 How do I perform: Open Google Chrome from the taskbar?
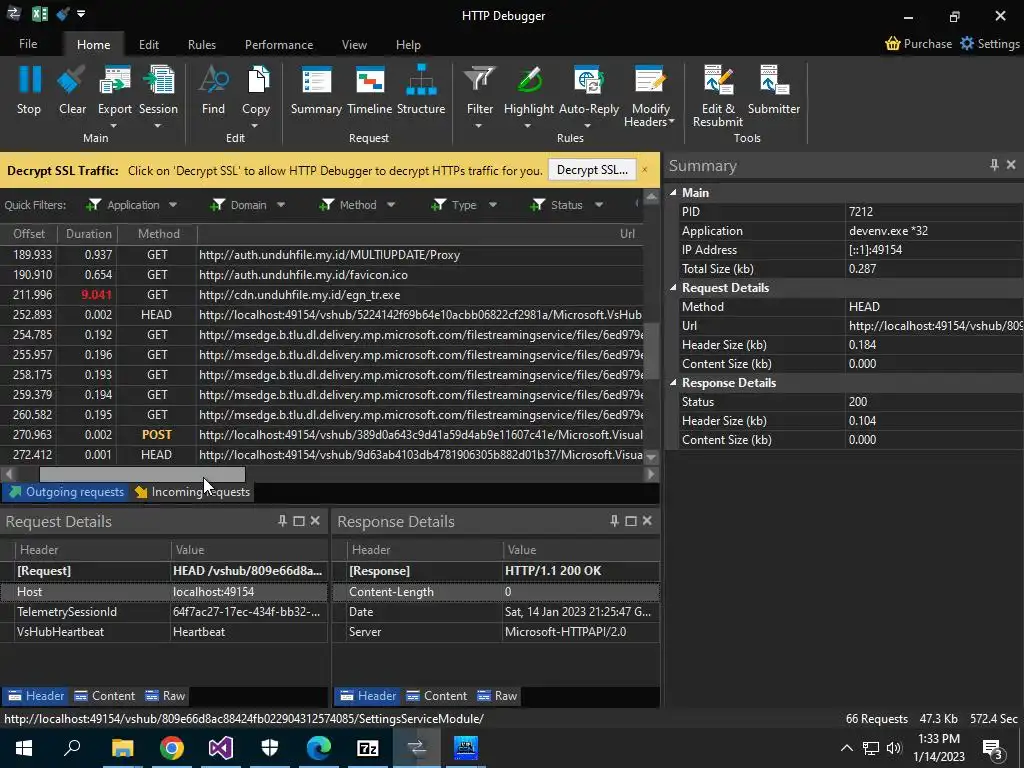click(x=172, y=747)
